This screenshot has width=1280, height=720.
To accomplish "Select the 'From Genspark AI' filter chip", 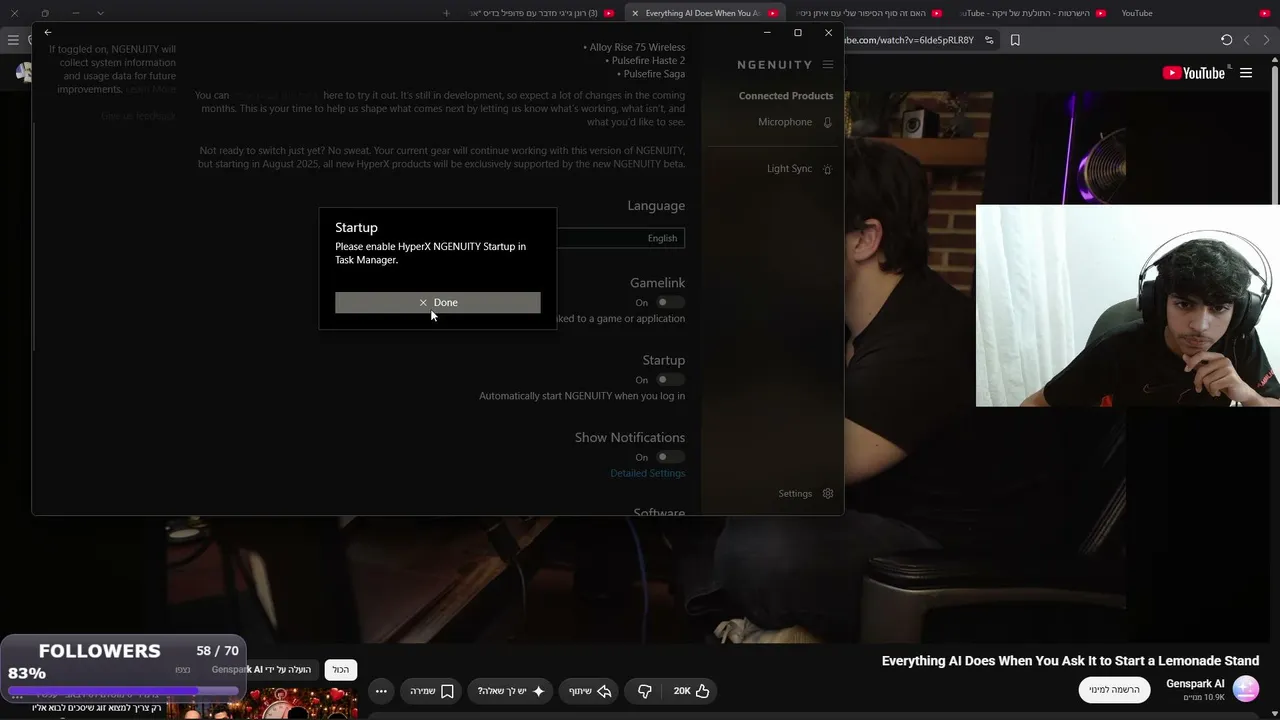I will tap(261, 670).
